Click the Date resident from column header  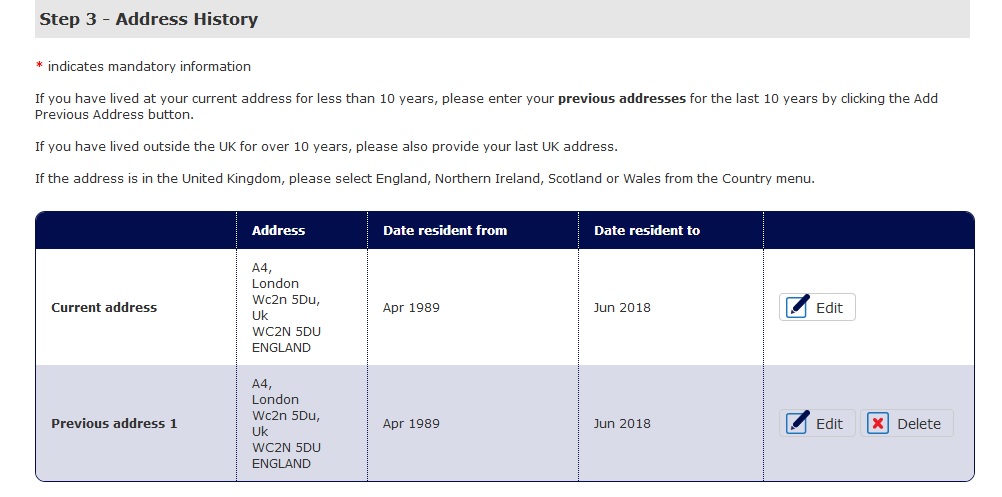[445, 230]
